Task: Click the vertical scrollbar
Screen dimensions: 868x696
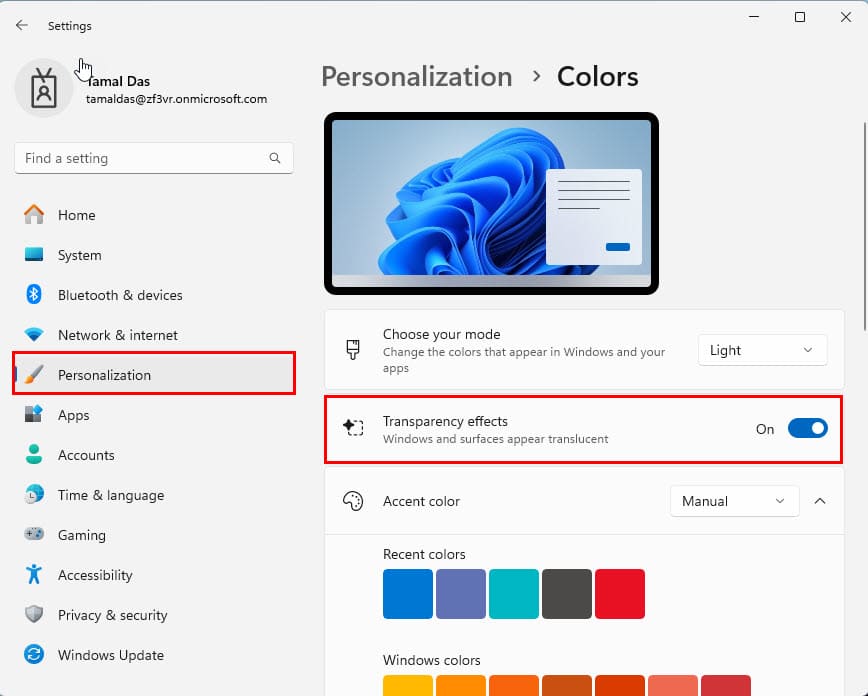Action: (865, 227)
